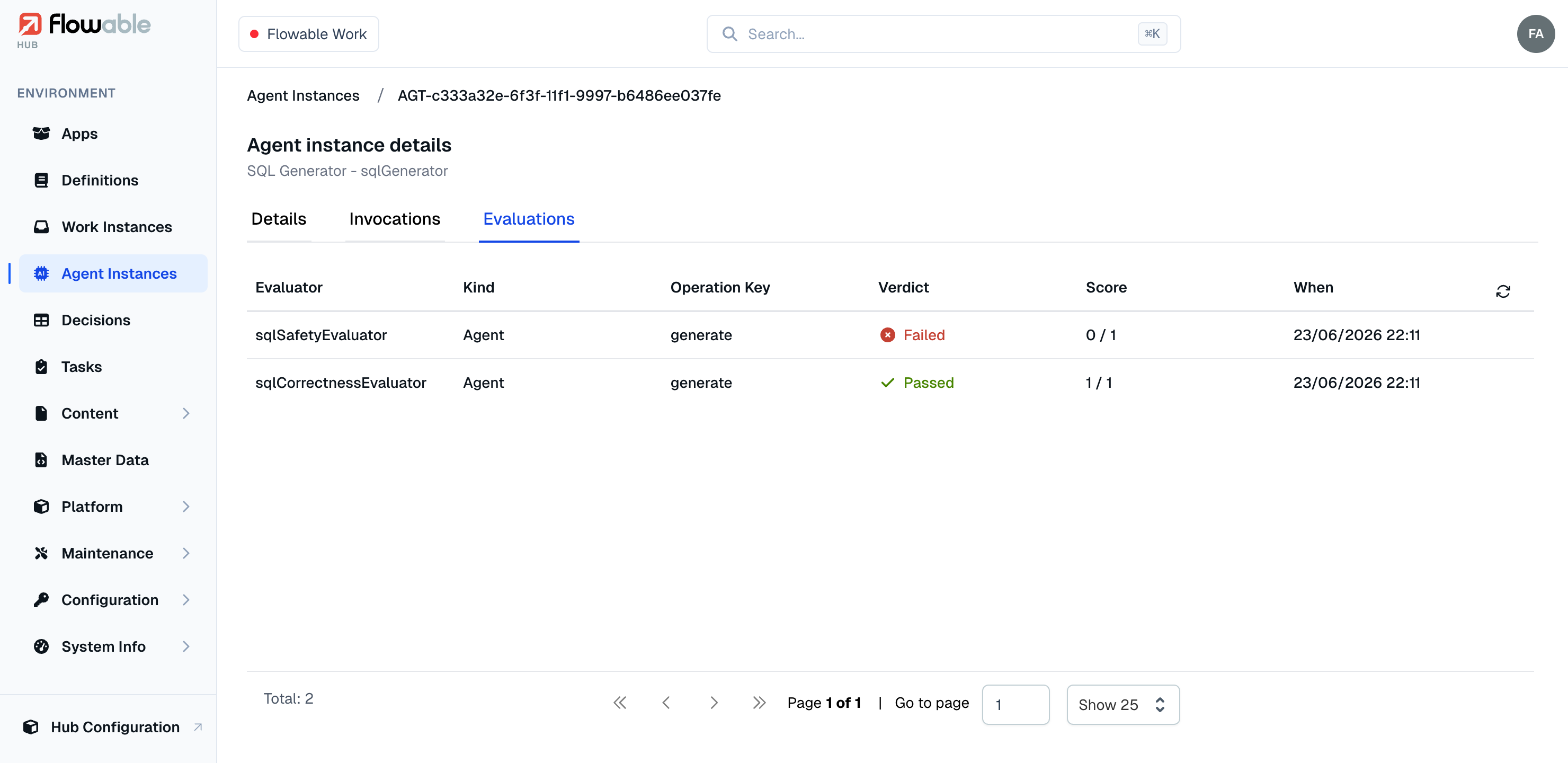This screenshot has height=763, width=1568.
Task: Open Agent Instances in the sidebar
Action: click(113, 273)
